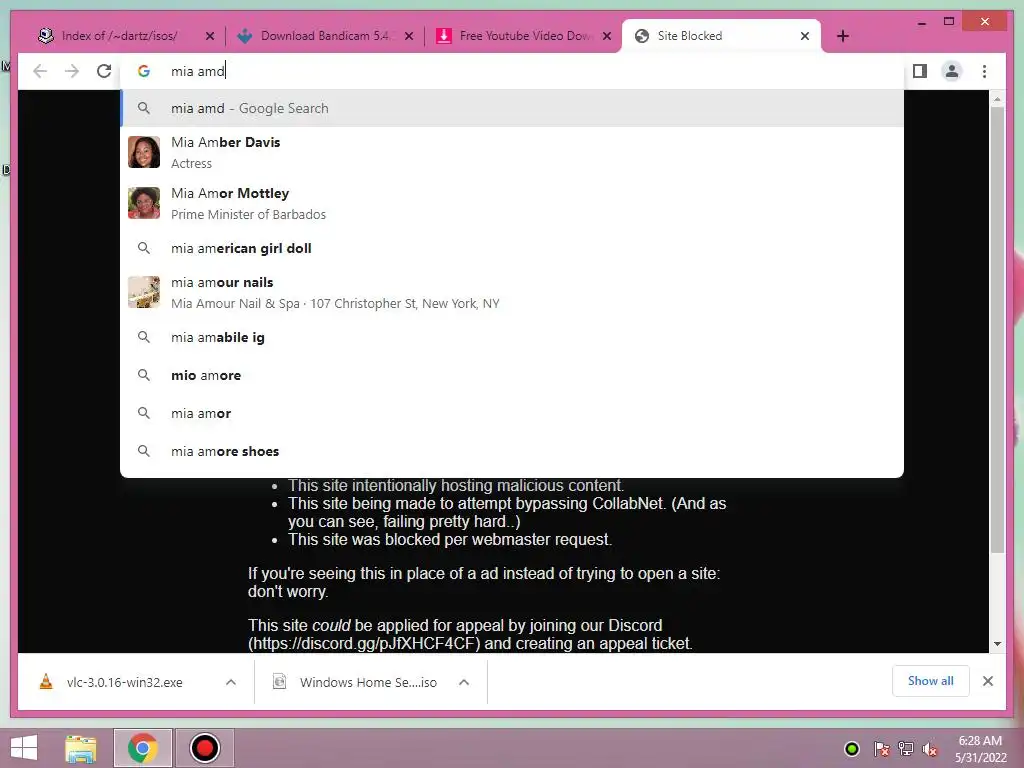The height and width of the screenshot is (768, 1024).
Task: Open Chrome's three-dot menu
Action: point(984,71)
